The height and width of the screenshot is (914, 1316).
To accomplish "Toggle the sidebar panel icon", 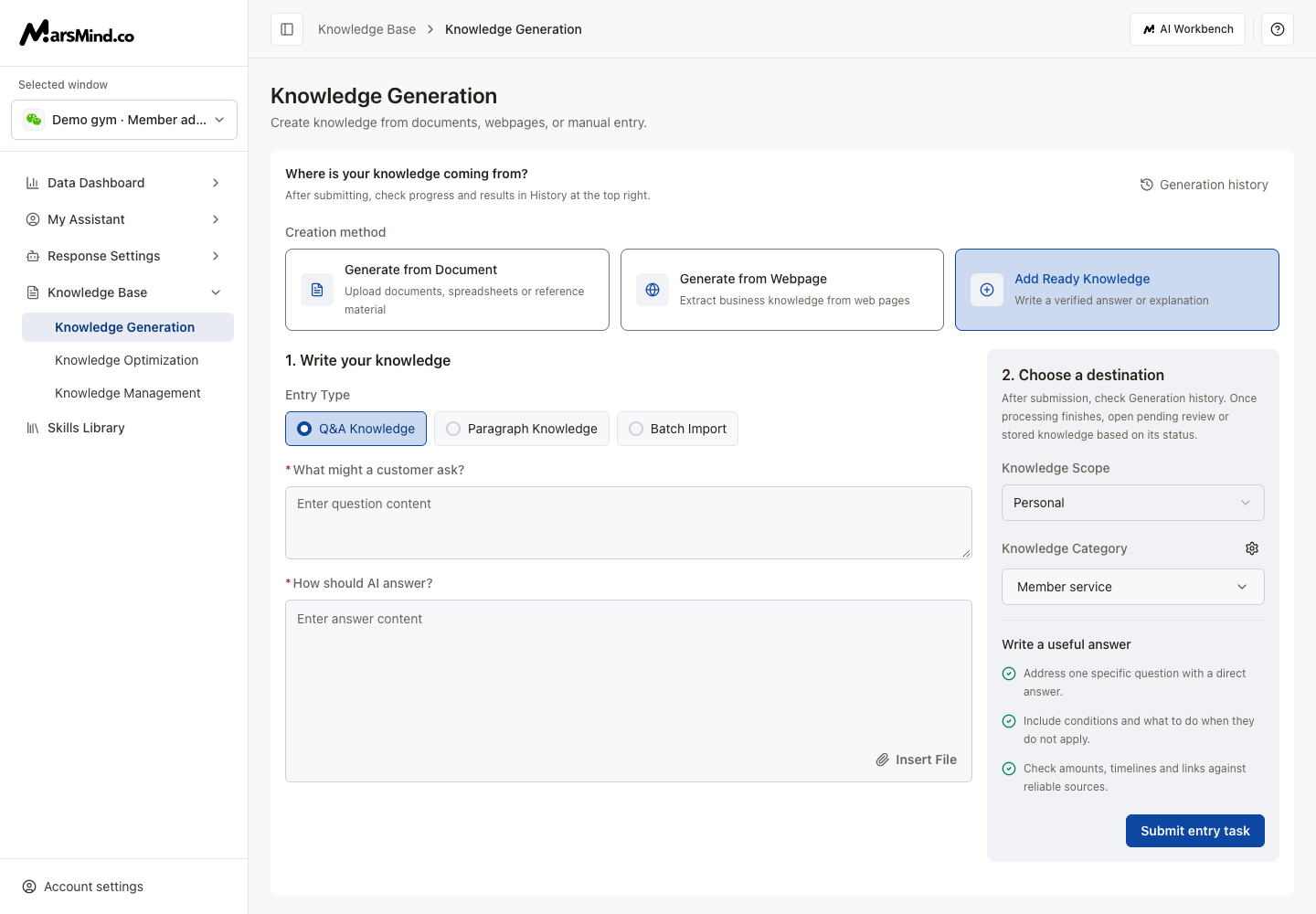I will pyautogui.click(x=287, y=29).
